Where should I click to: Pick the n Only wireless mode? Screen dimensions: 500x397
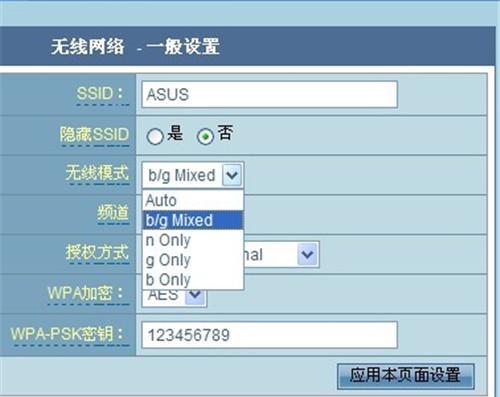click(x=193, y=240)
